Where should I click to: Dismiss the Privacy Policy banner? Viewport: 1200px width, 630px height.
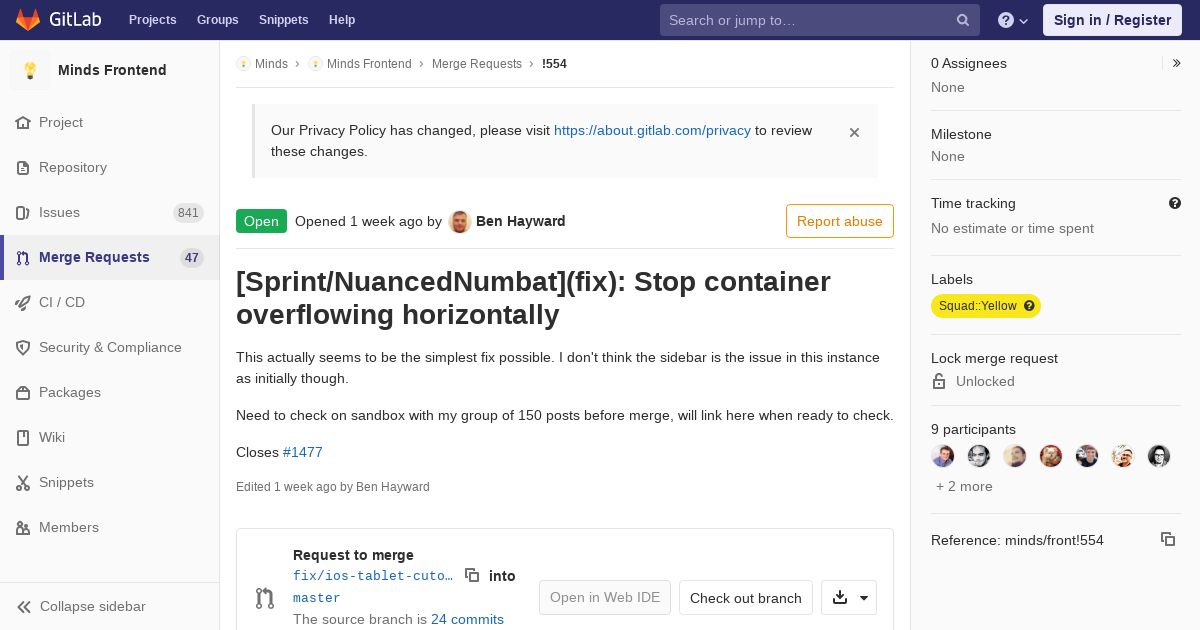(854, 132)
